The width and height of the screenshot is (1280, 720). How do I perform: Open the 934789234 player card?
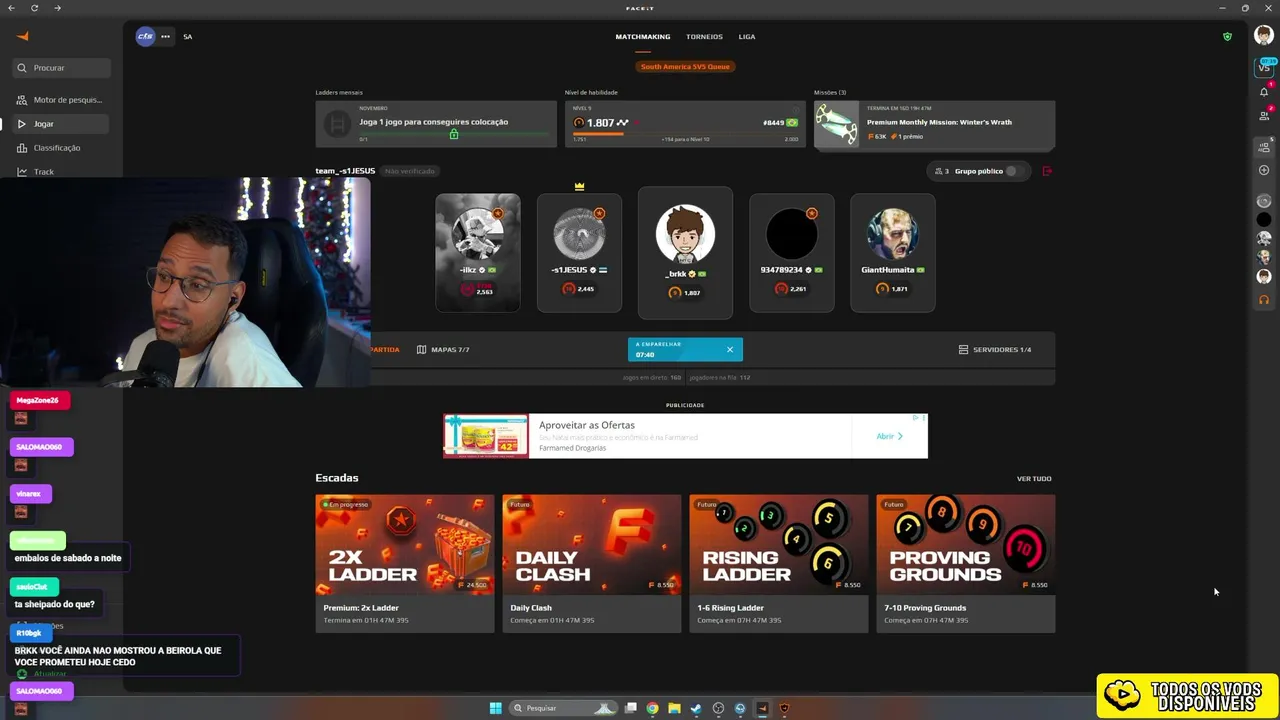pos(791,253)
